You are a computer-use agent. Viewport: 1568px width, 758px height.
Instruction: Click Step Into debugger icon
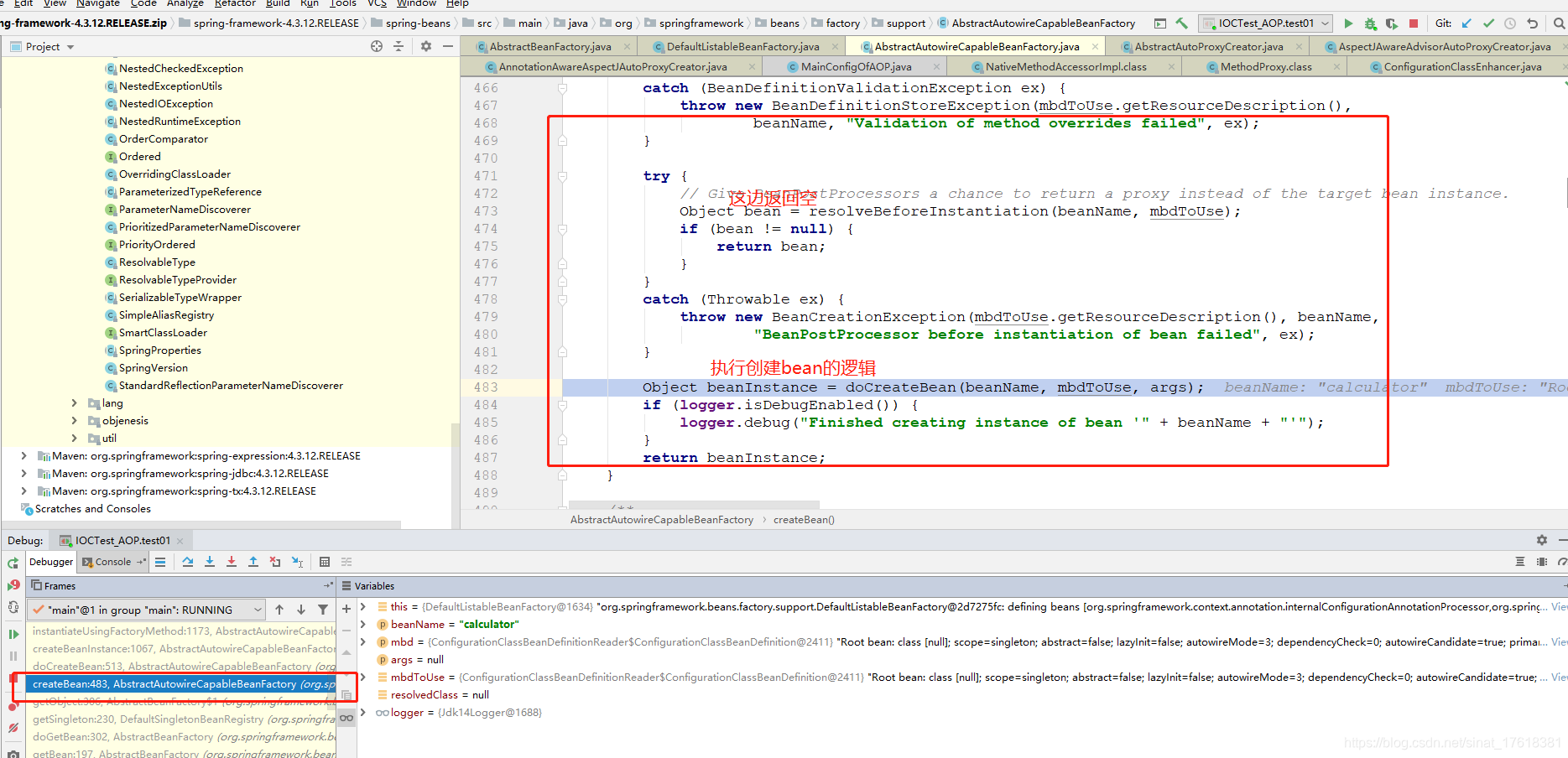click(210, 562)
